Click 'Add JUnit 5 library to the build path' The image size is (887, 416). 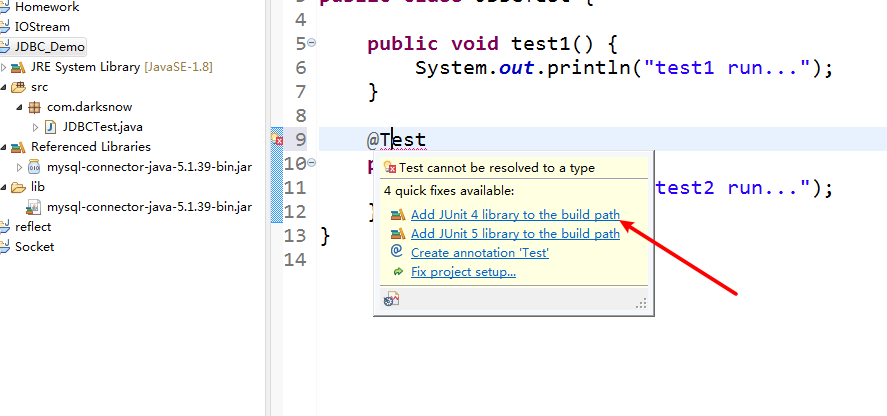tap(515, 234)
